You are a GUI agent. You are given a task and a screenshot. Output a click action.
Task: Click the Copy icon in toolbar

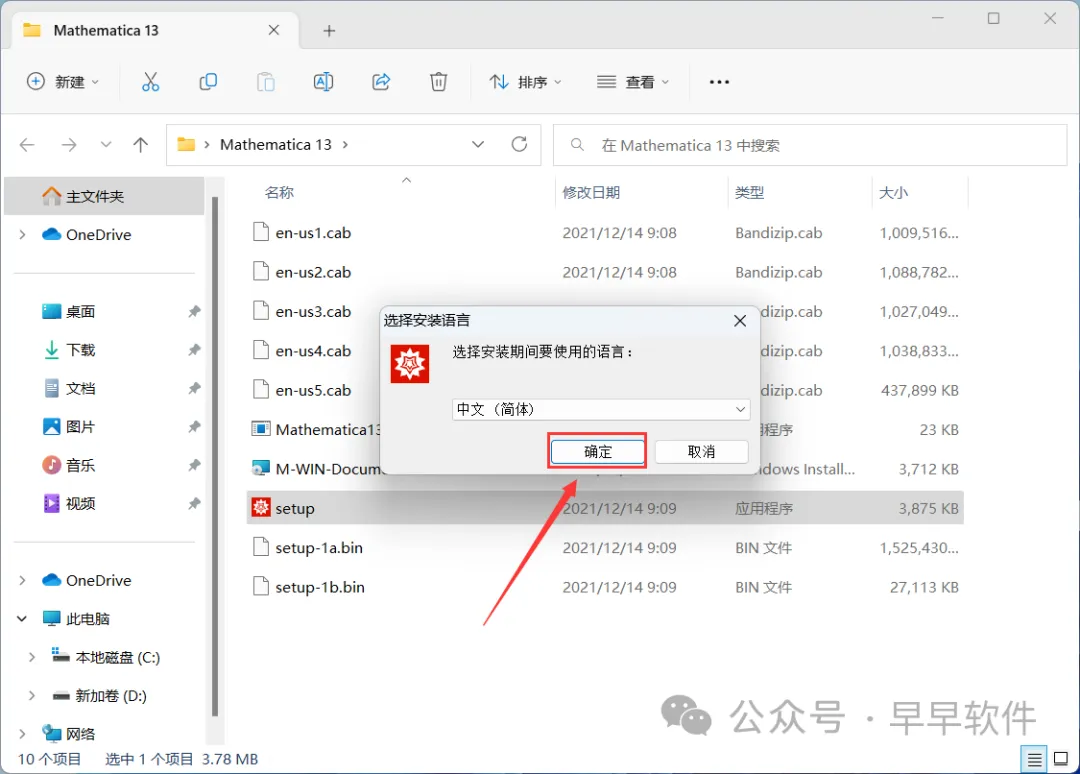coord(208,82)
